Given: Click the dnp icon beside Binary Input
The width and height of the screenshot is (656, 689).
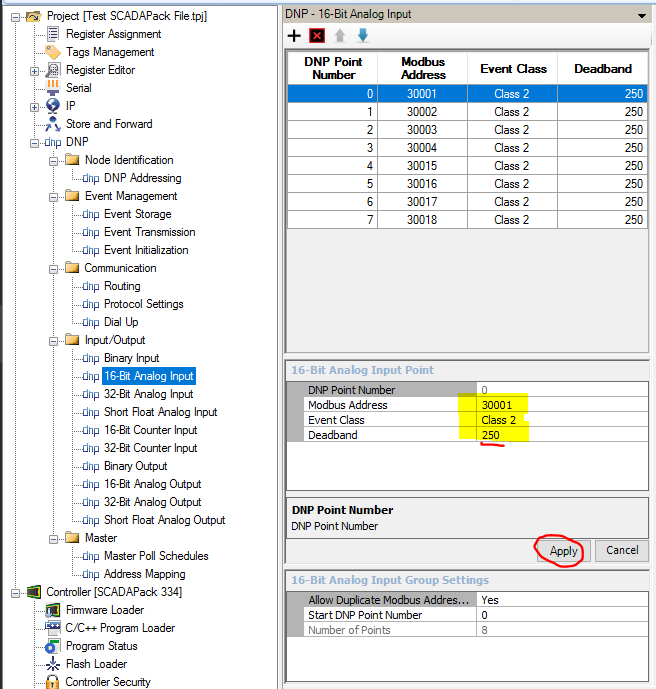Looking at the screenshot, I should (x=91, y=359).
